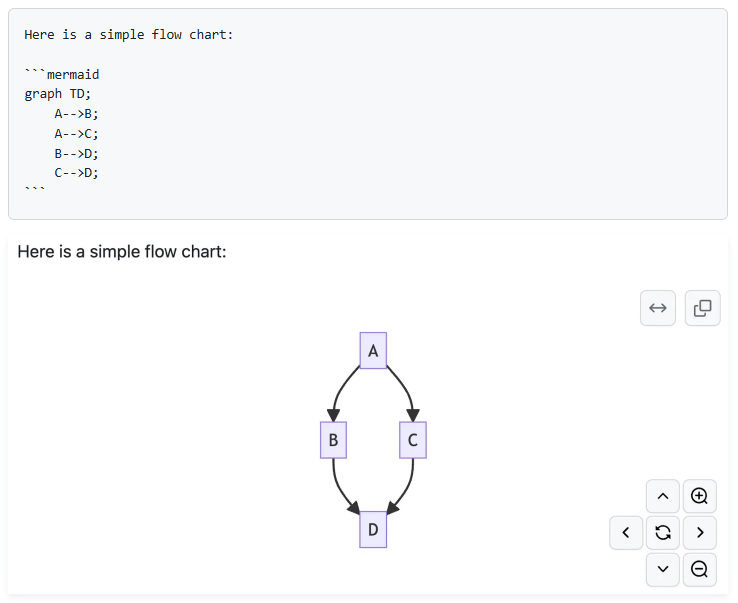The width and height of the screenshot is (738, 603).
Task: Click the "```mermaid" line in code block
Action: (x=62, y=74)
